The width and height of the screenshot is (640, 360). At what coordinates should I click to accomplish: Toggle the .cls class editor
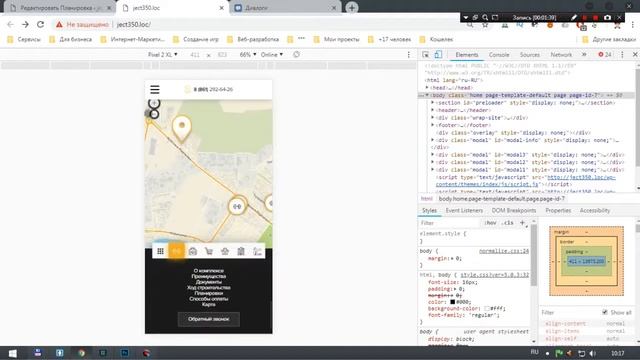coord(508,223)
